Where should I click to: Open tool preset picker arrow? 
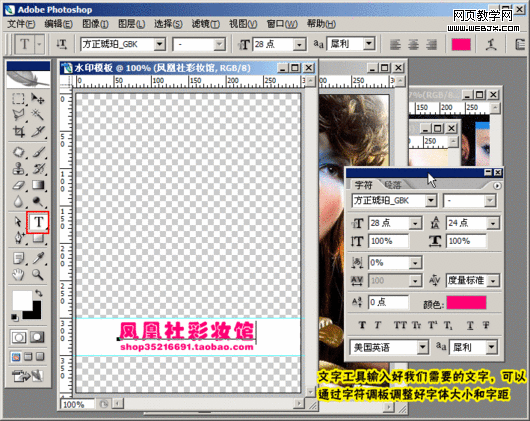pos(39,44)
